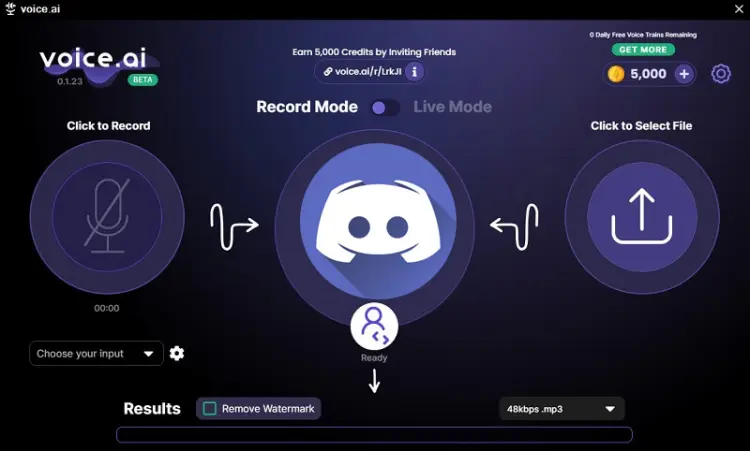Open app settings gear in top right
The image size is (750, 451).
pyautogui.click(x=721, y=74)
